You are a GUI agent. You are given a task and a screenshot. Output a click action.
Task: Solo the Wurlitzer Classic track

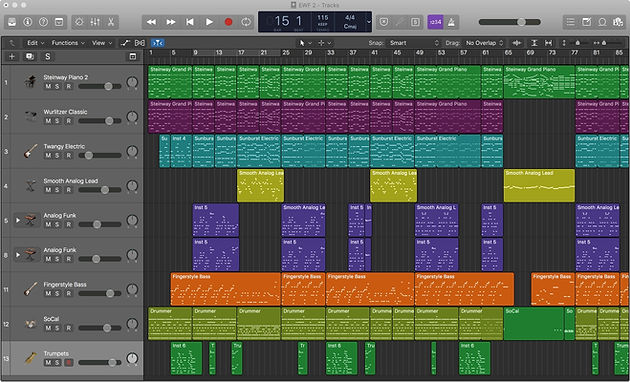pos(57,121)
